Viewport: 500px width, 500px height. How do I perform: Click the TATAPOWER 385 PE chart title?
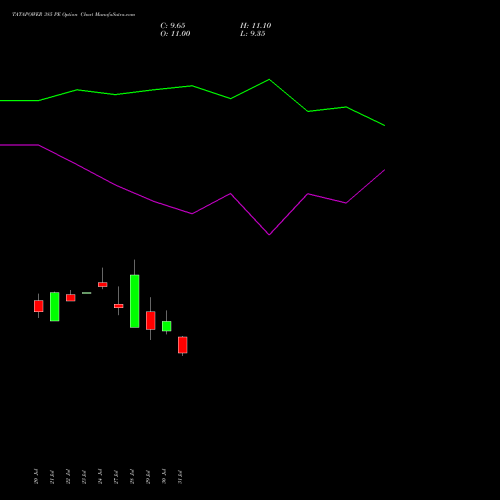tap(74, 15)
